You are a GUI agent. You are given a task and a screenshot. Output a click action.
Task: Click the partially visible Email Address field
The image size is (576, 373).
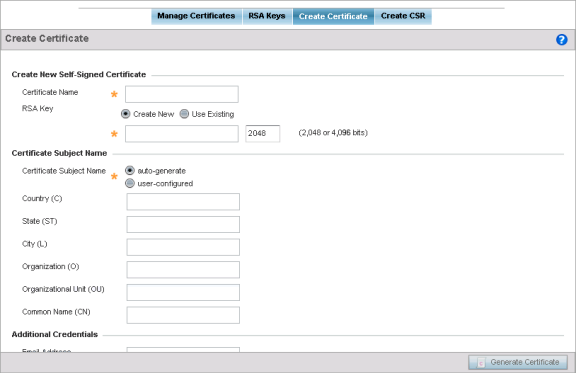pos(183,349)
